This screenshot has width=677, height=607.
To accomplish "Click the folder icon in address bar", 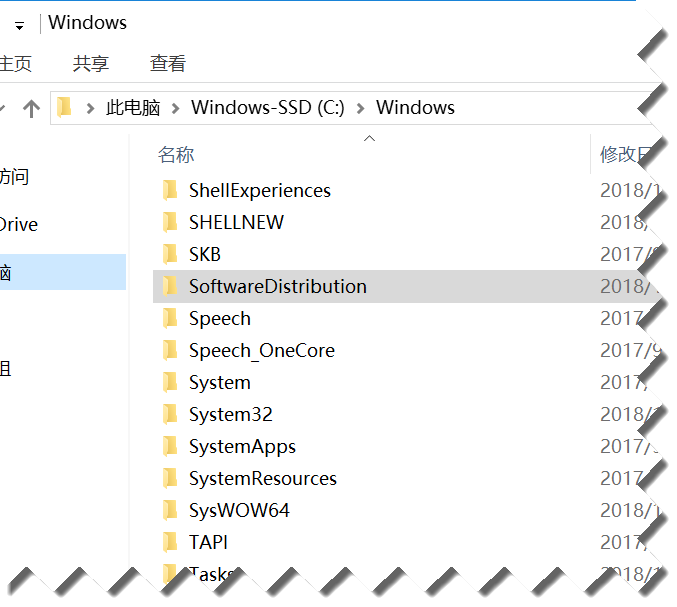I will pos(64,107).
